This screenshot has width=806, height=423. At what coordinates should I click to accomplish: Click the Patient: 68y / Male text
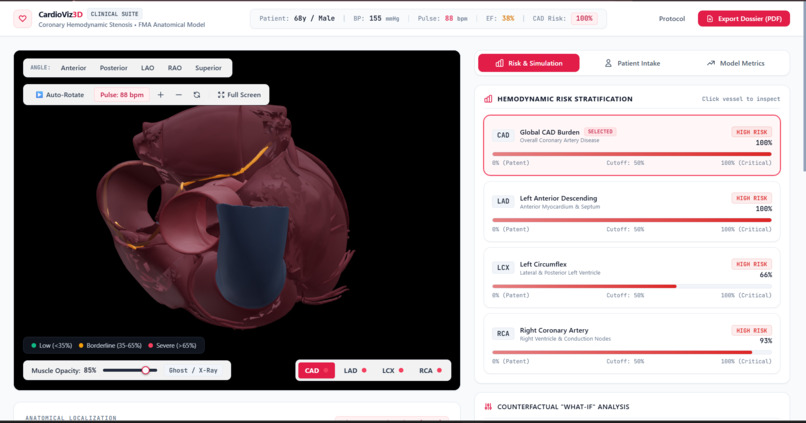297,19
